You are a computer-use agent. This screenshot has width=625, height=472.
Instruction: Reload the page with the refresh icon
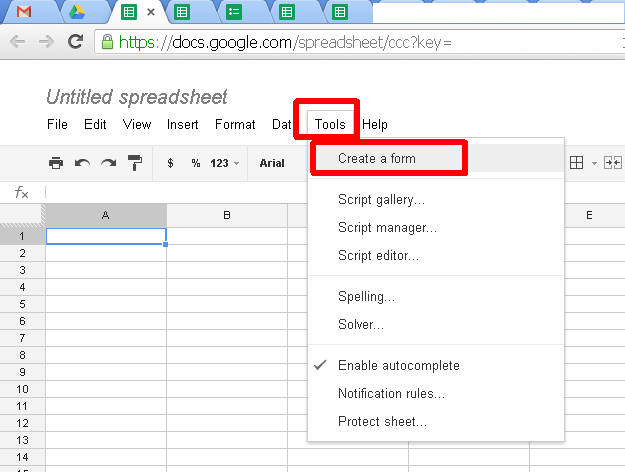75,41
